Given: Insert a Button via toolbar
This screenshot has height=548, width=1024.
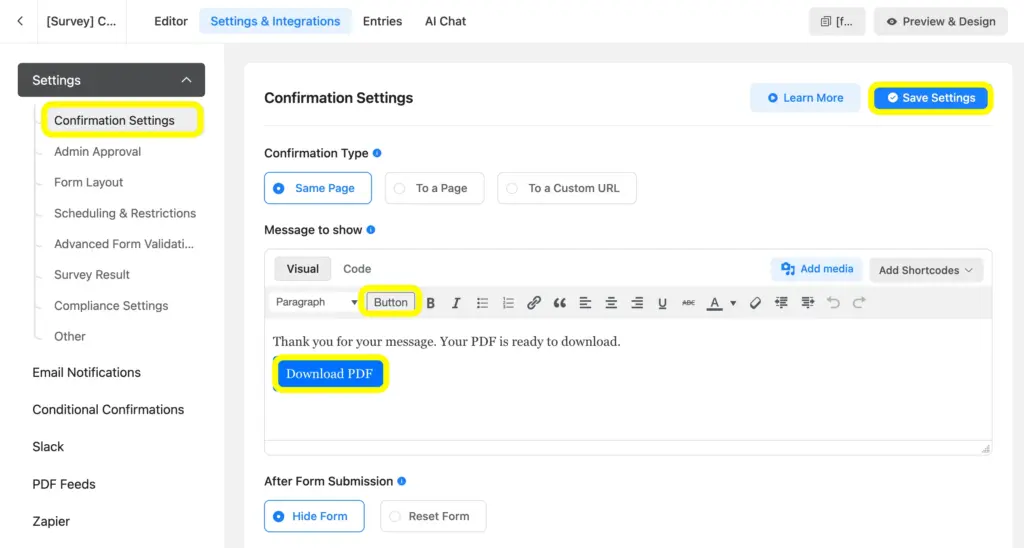Looking at the screenshot, I should coord(391,302).
